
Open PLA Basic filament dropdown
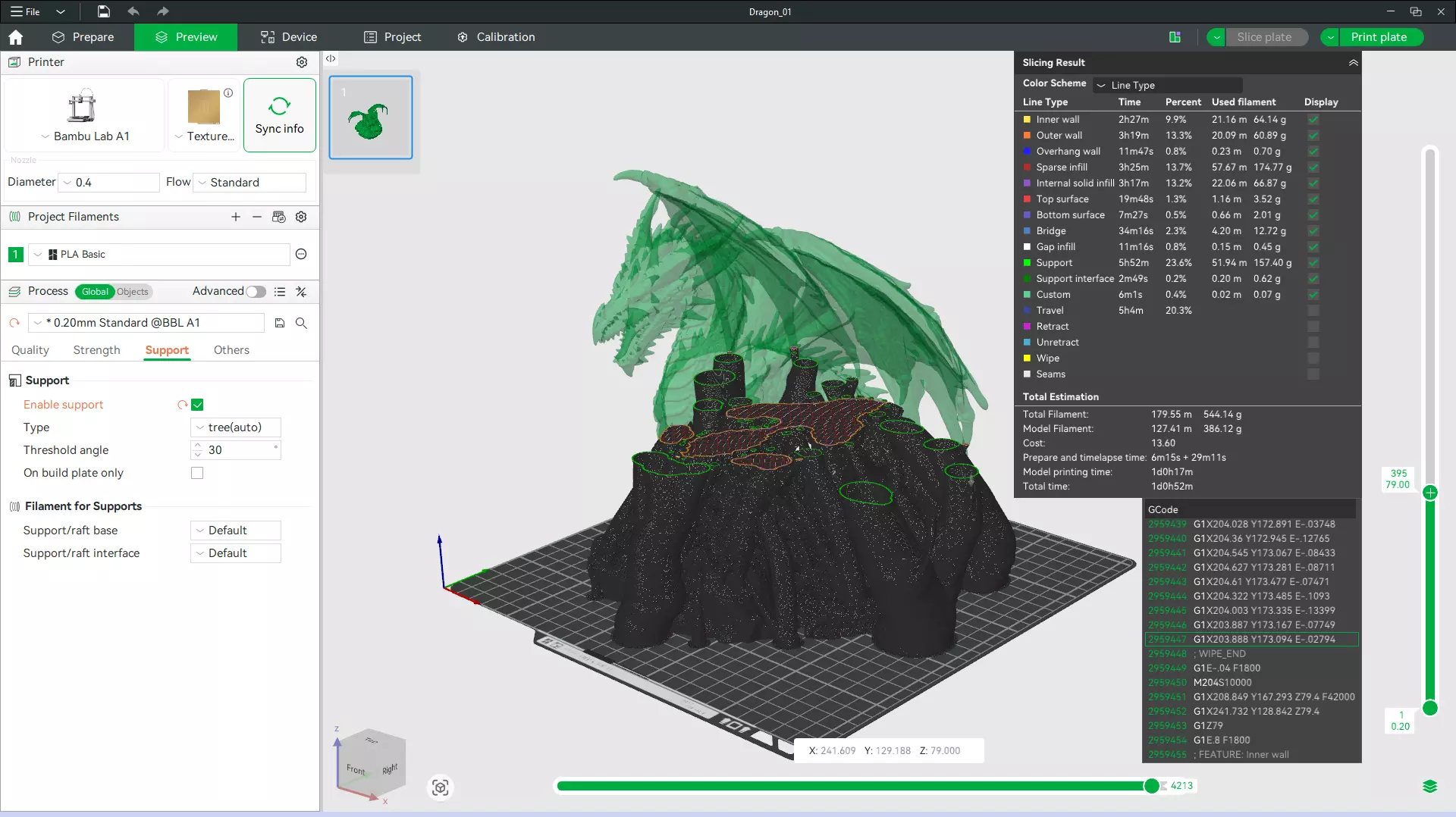159,255
